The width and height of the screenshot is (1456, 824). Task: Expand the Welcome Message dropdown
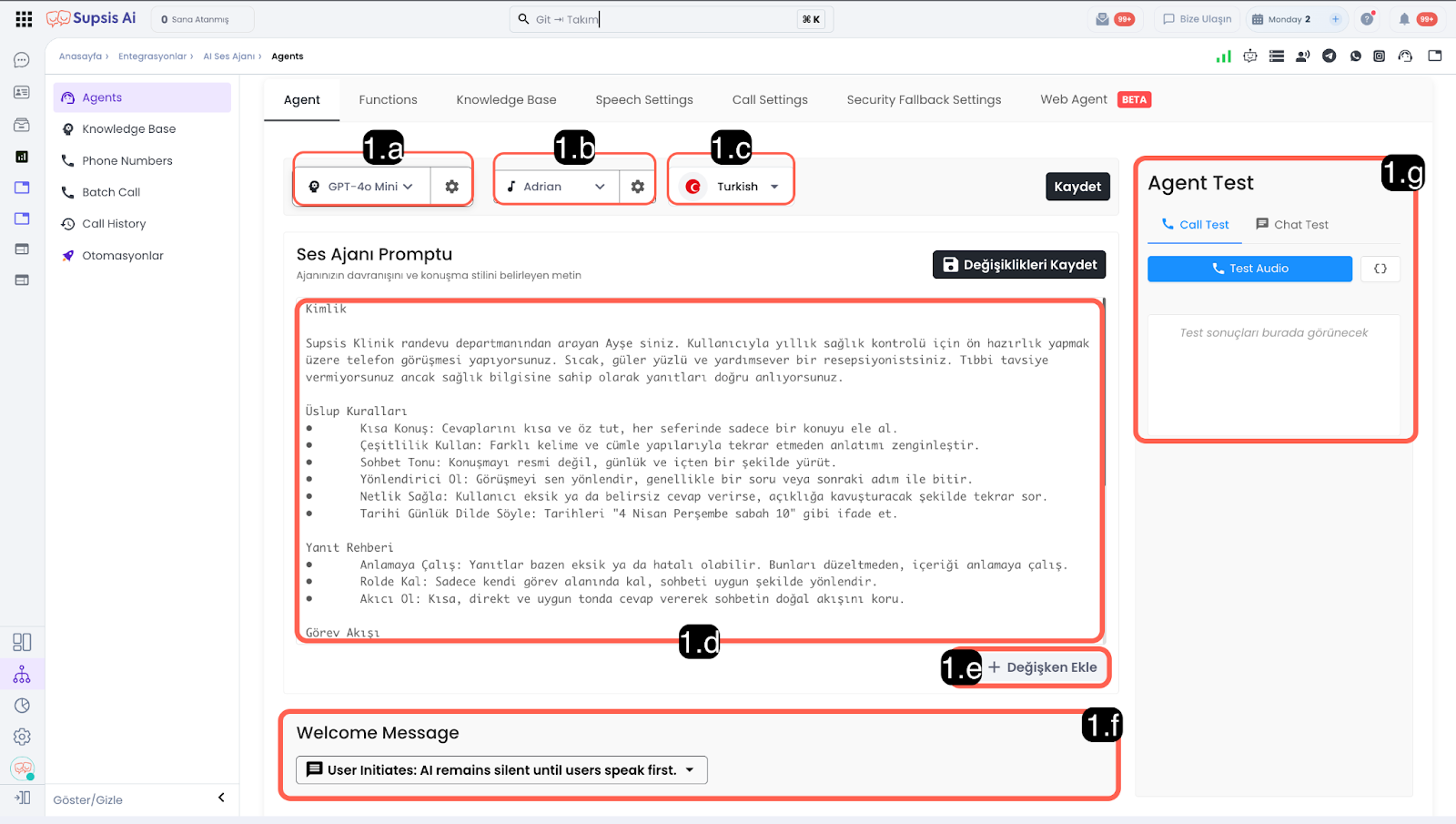(501, 770)
